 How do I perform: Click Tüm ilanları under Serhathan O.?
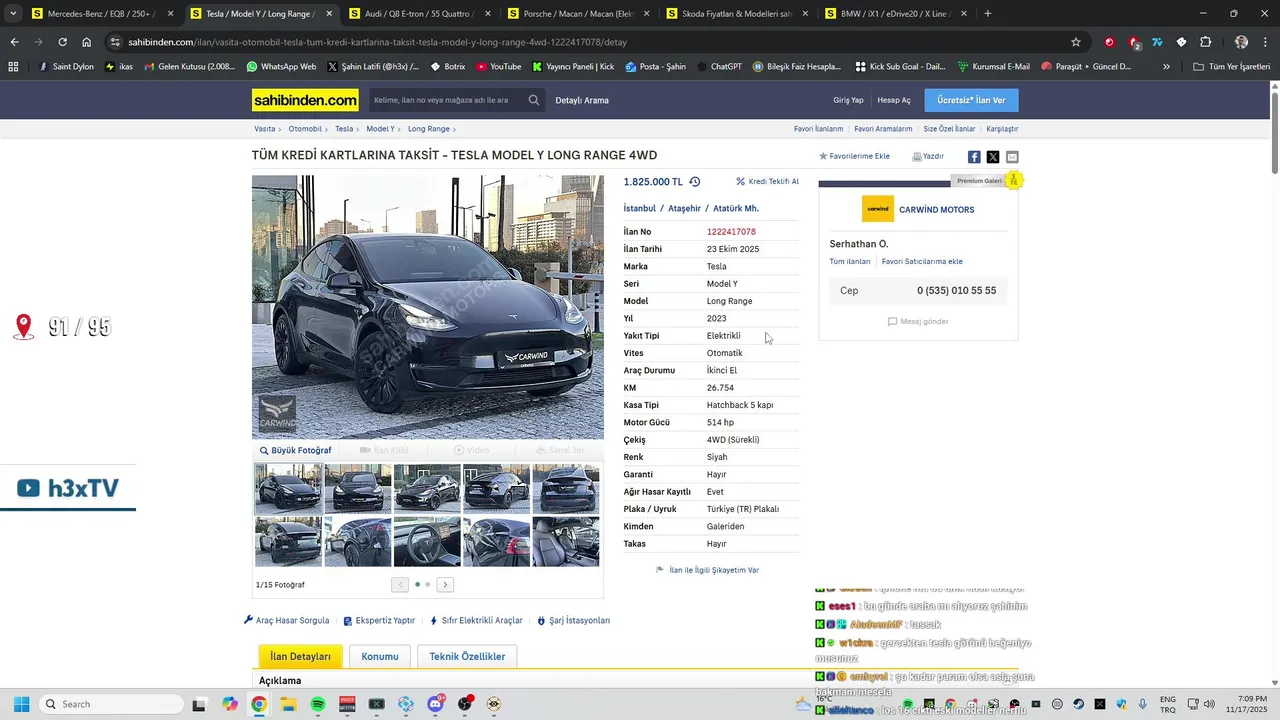[x=850, y=261]
